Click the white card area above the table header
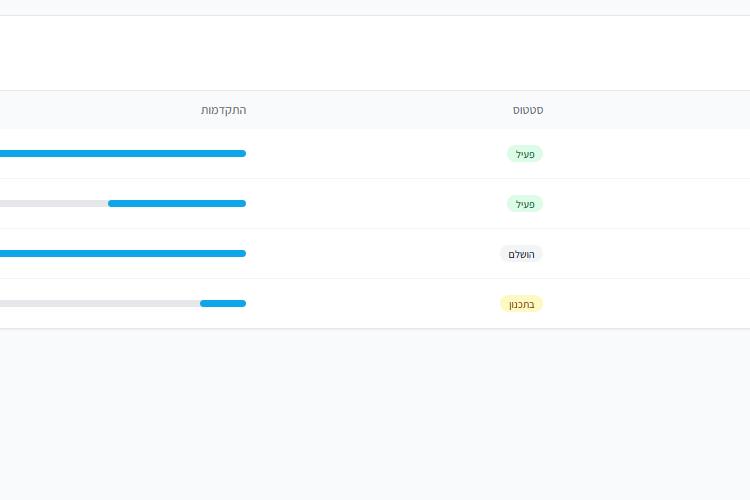 tap(375, 53)
